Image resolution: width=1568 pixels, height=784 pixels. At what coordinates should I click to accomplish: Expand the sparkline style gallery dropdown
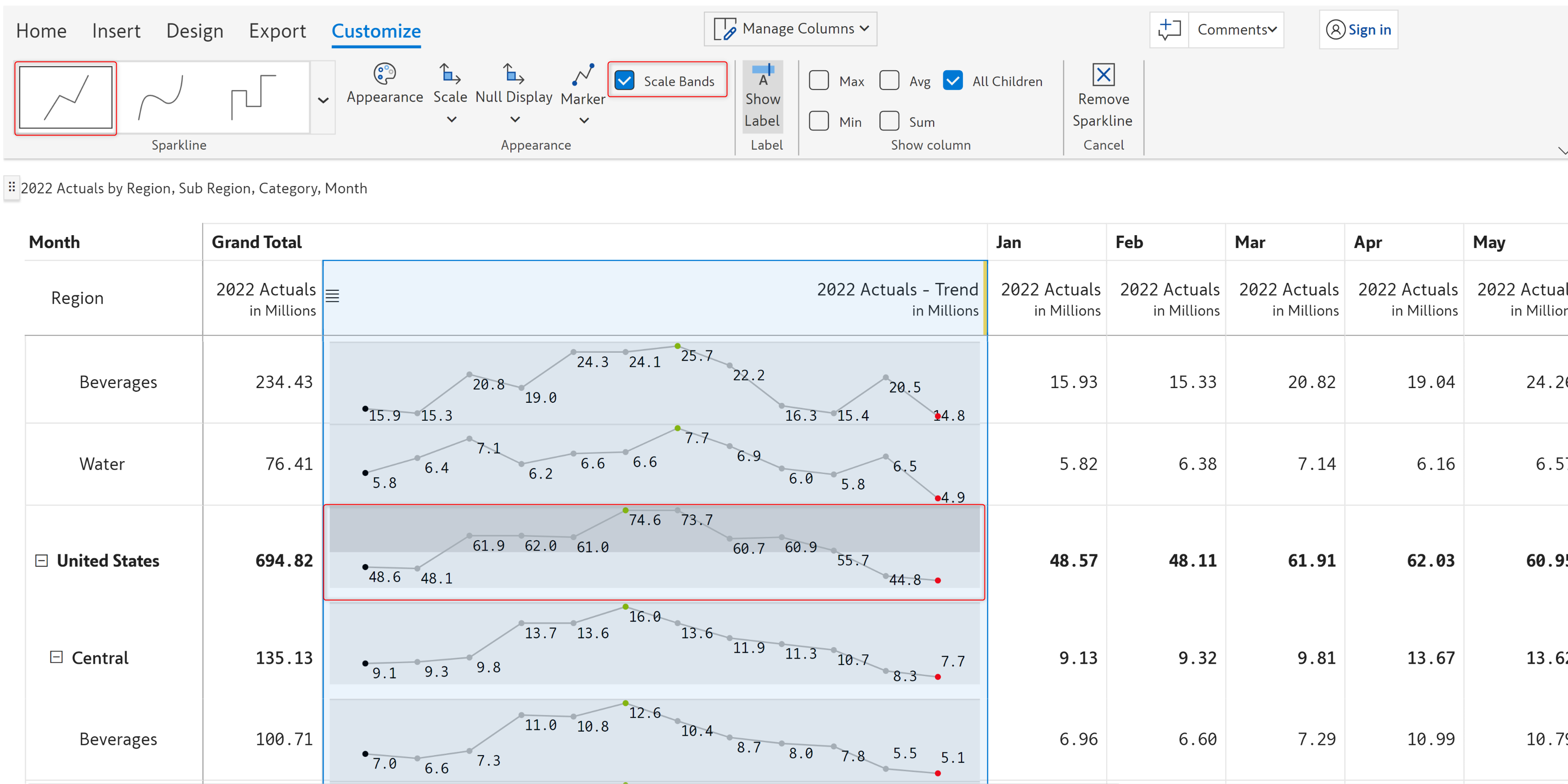(323, 100)
